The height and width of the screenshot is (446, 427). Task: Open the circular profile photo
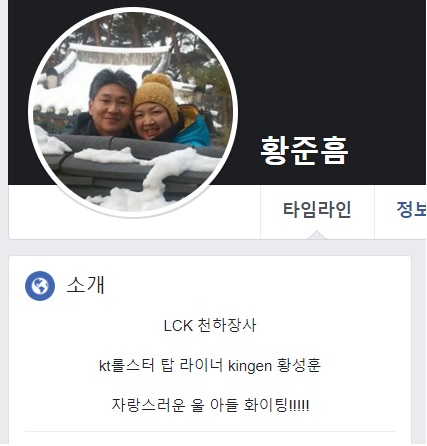click(133, 112)
